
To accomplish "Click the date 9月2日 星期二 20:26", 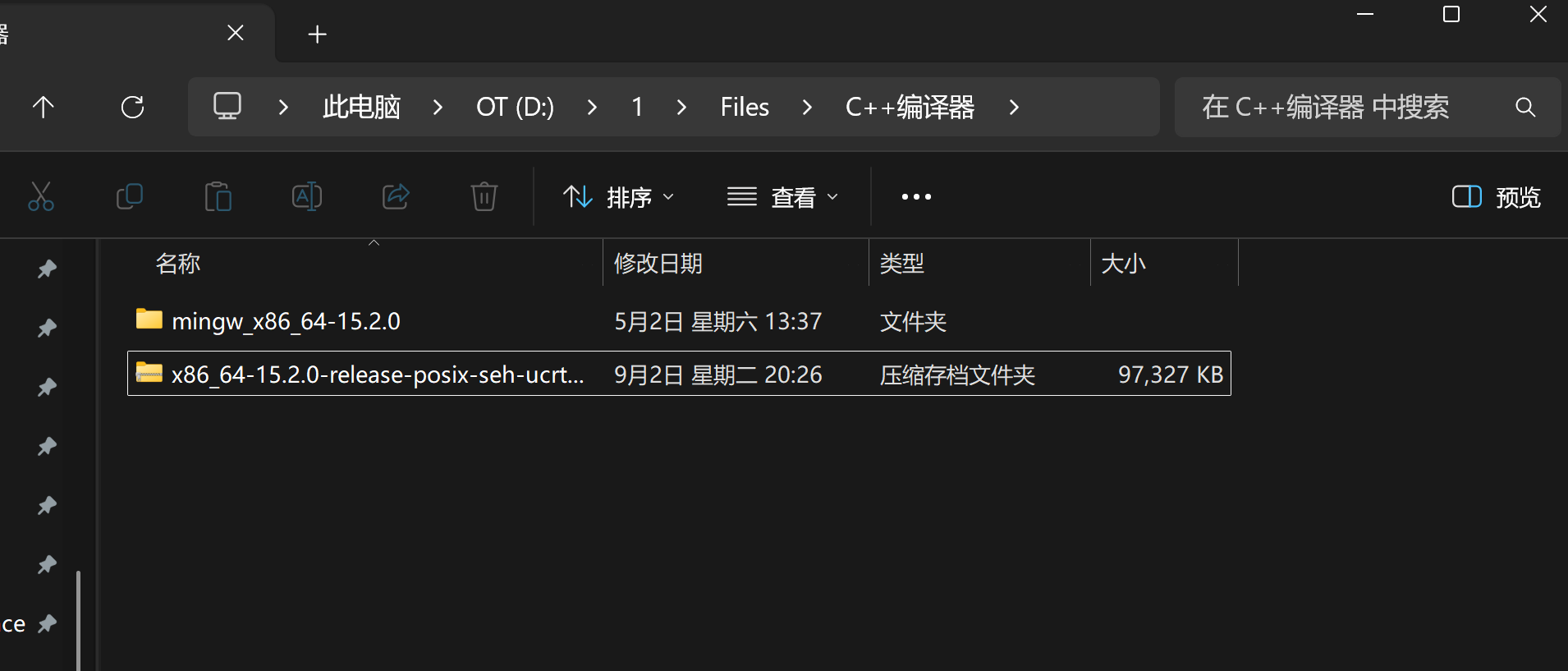I will click(718, 375).
